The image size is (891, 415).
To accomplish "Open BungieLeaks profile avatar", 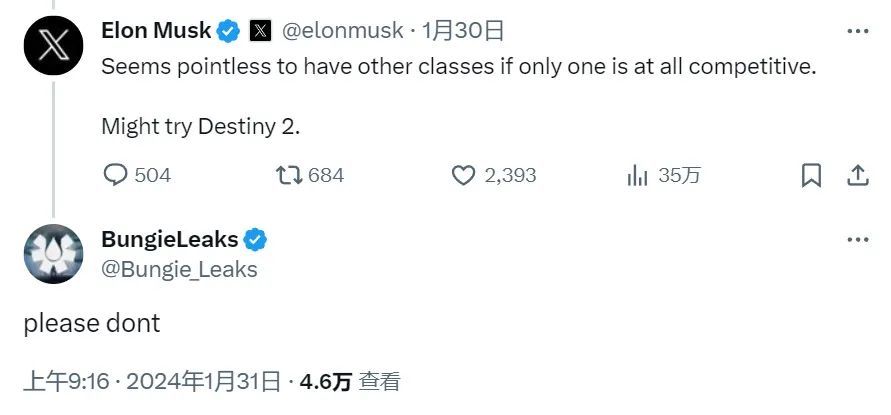I will pos(53,254).
